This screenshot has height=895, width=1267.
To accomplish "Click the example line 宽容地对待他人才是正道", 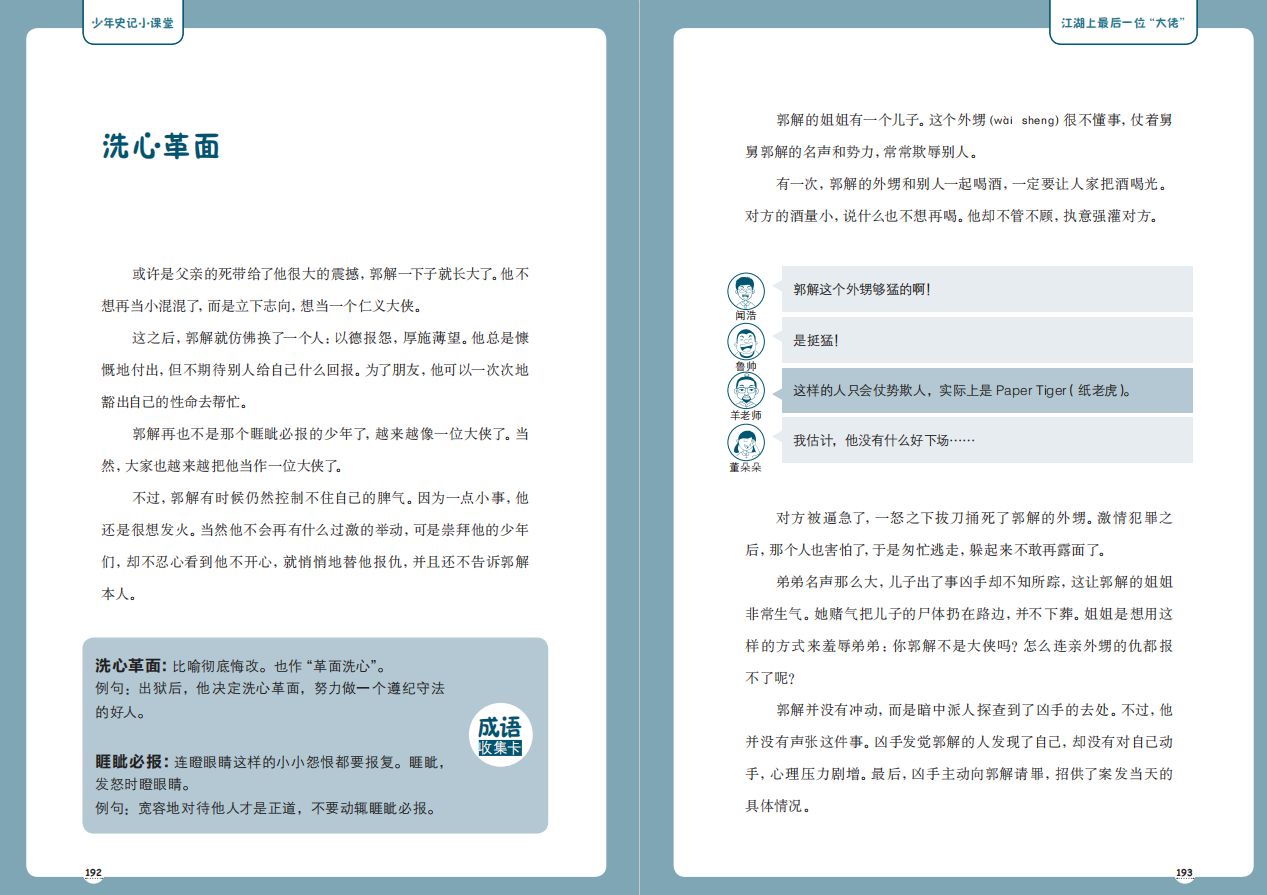I will [265, 808].
